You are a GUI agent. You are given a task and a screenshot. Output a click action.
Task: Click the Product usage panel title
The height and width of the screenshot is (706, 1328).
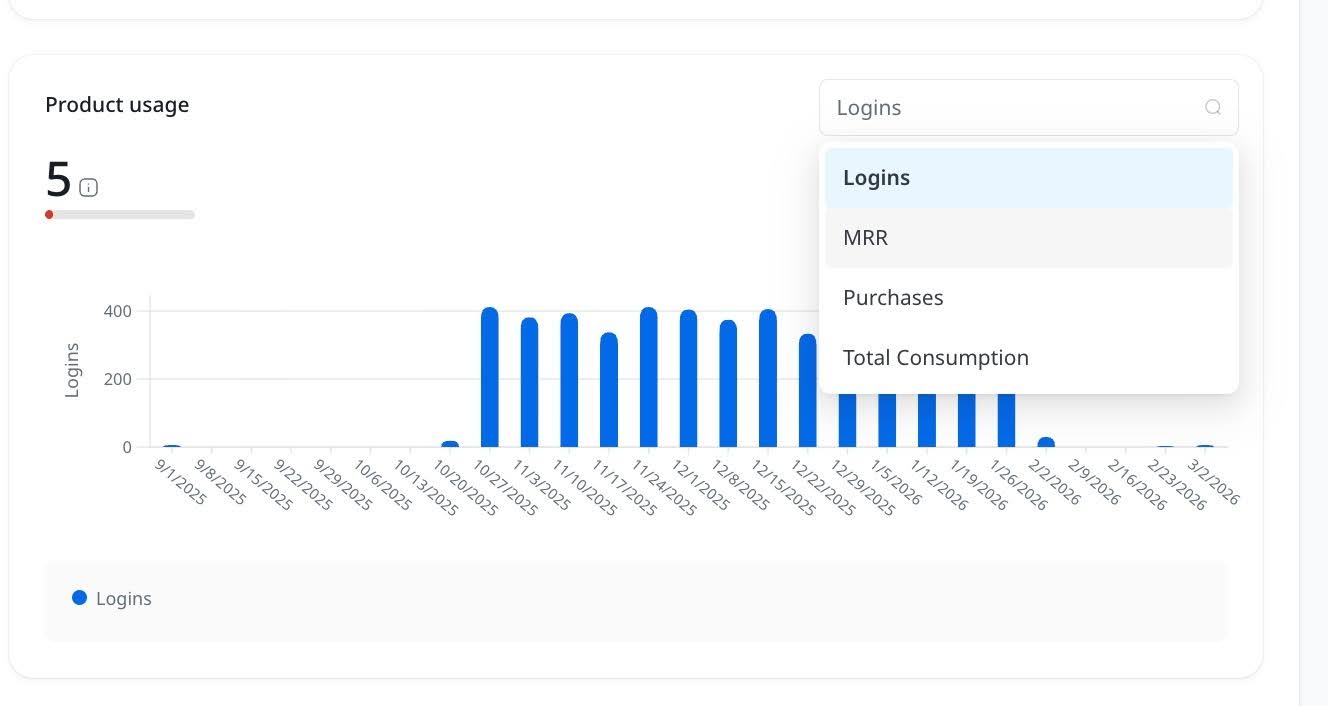pos(117,104)
